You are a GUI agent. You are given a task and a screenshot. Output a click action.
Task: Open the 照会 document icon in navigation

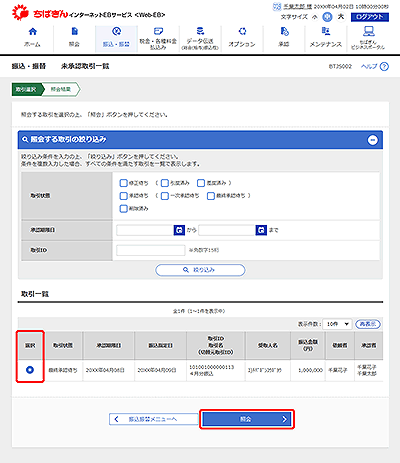click(74, 32)
